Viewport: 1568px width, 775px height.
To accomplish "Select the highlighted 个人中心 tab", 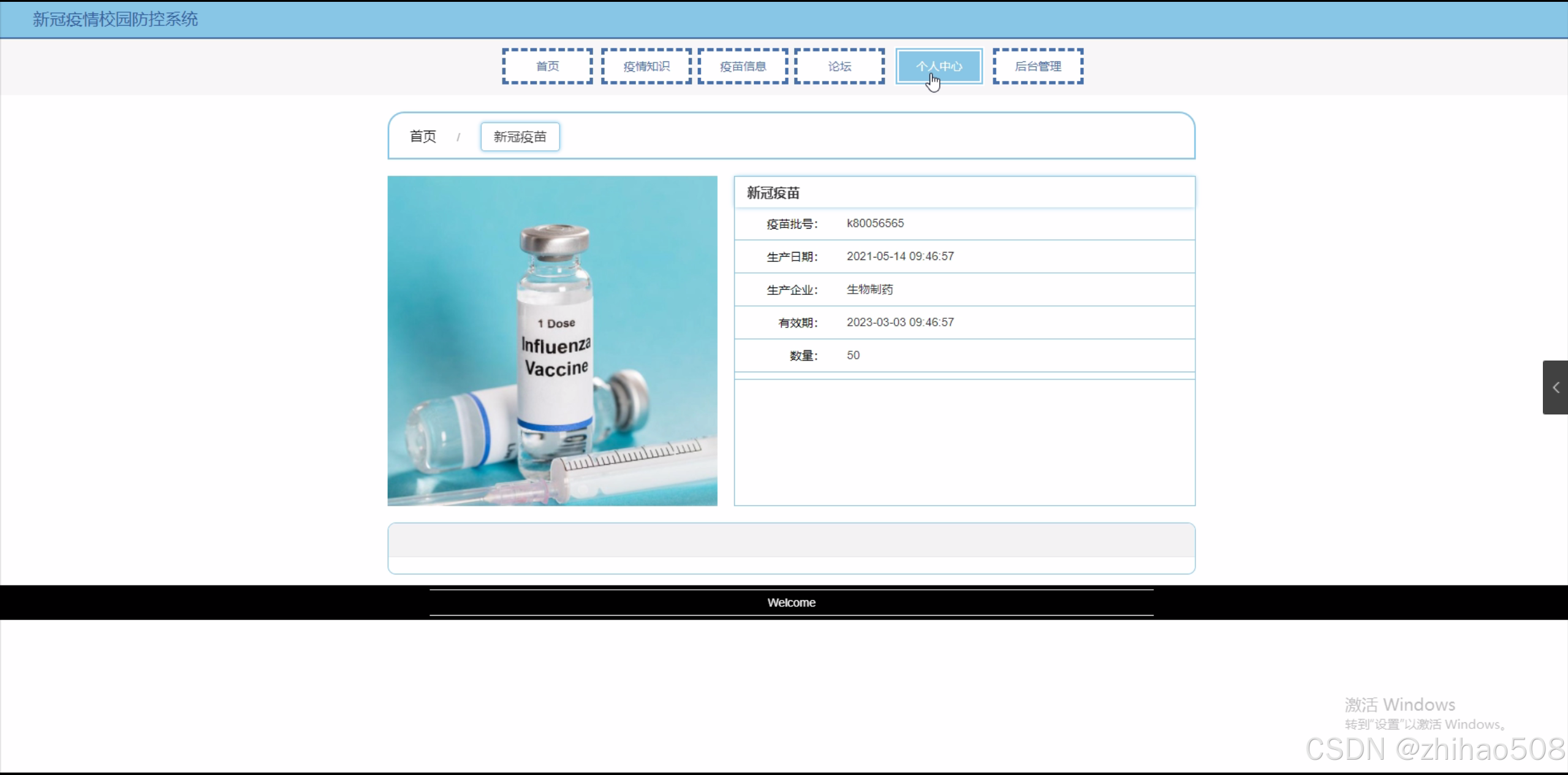I will (939, 66).
